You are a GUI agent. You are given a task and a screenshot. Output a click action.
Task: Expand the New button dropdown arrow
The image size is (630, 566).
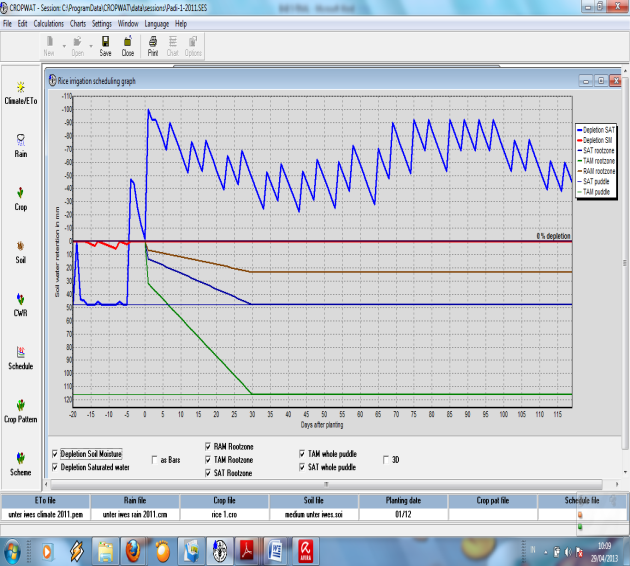click(x=64, y=46)
